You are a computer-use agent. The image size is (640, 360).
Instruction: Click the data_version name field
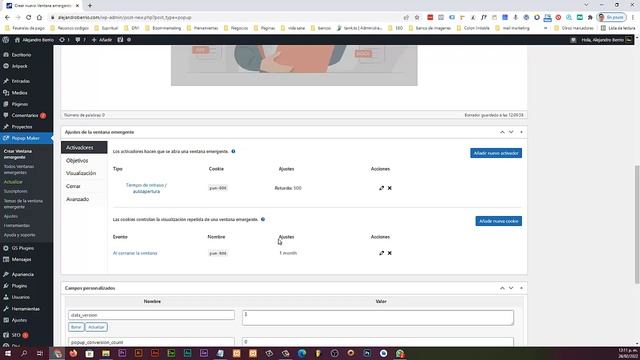coord(151,315)
